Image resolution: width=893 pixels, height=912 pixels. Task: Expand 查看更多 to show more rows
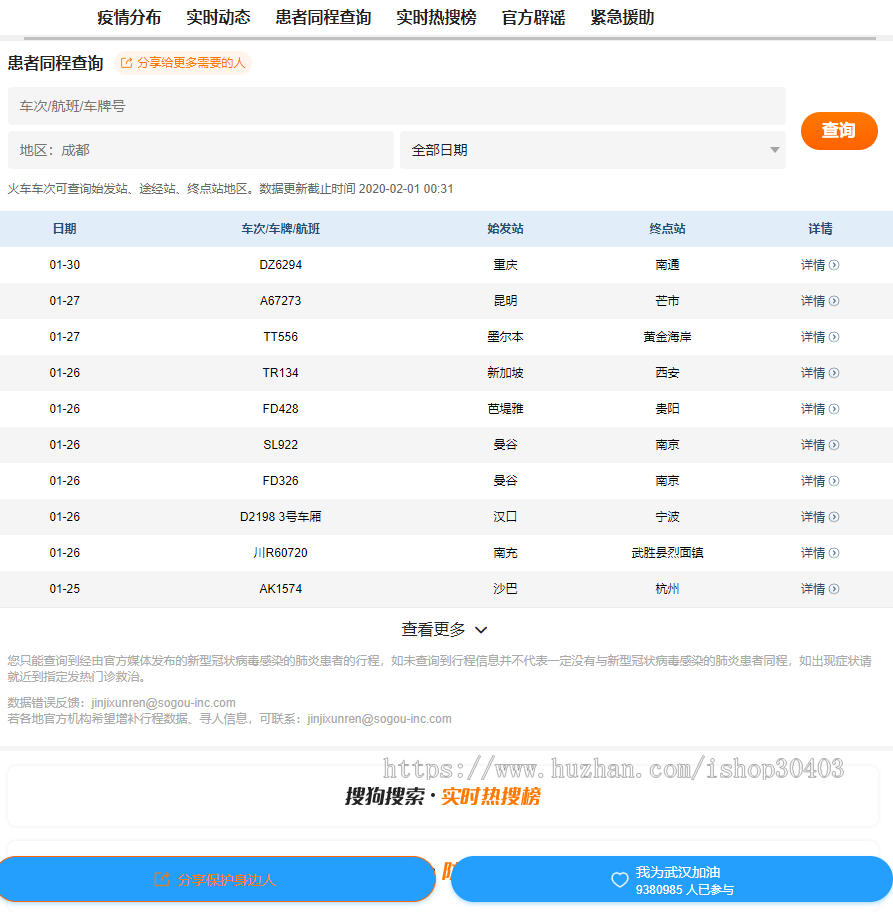(446, 630)
